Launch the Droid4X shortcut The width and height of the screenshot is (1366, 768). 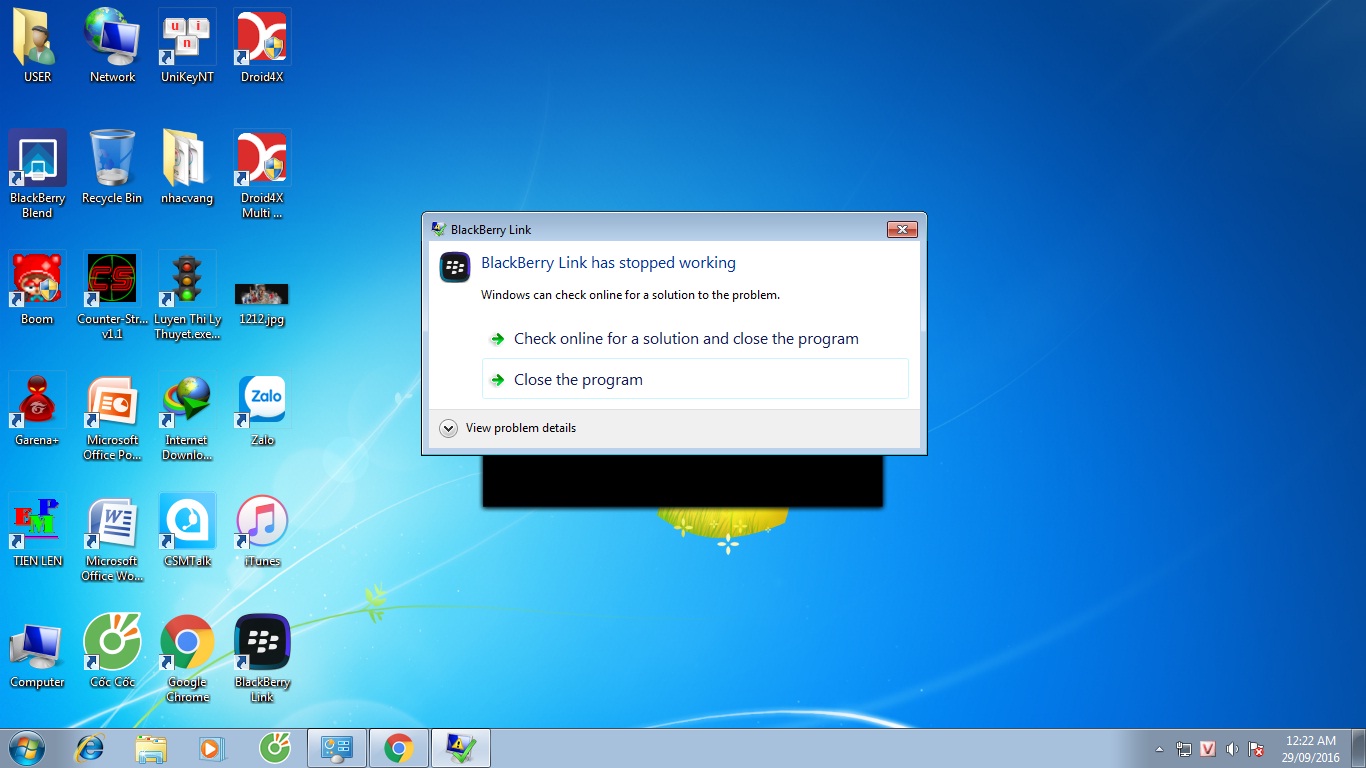tap(262, 46)
